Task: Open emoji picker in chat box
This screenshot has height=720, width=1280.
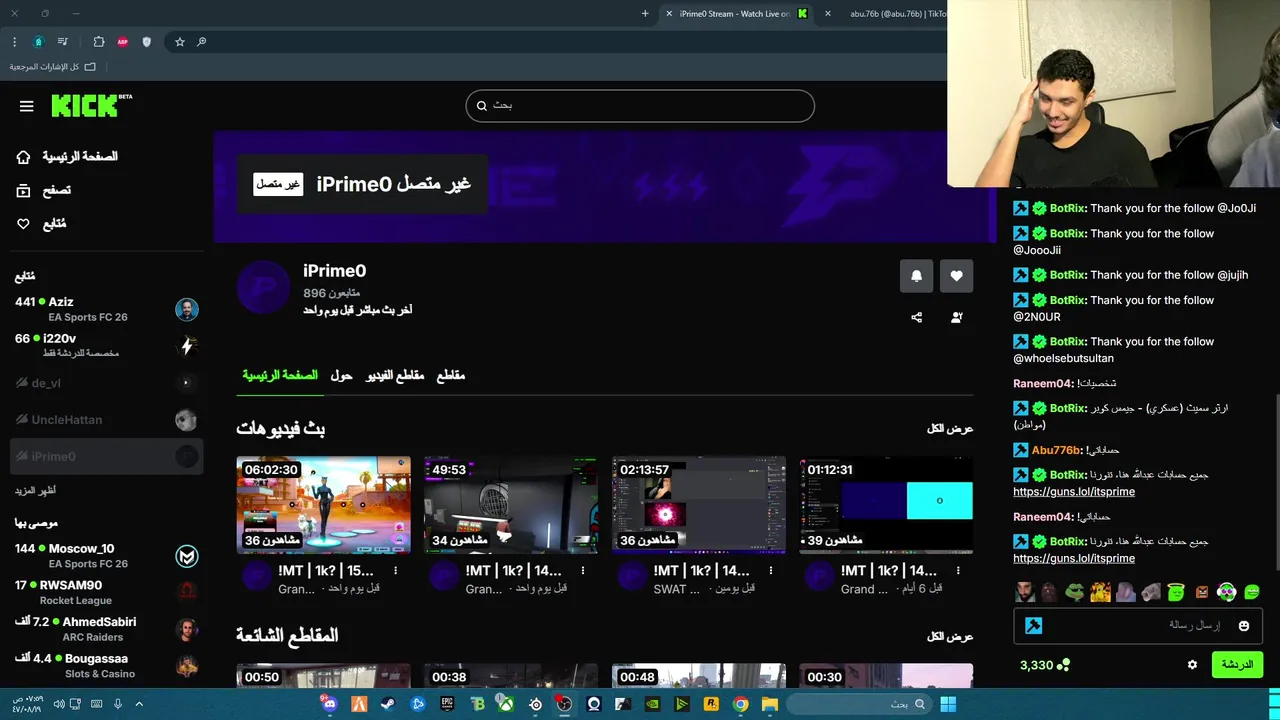Action: tap(1244, 626)
